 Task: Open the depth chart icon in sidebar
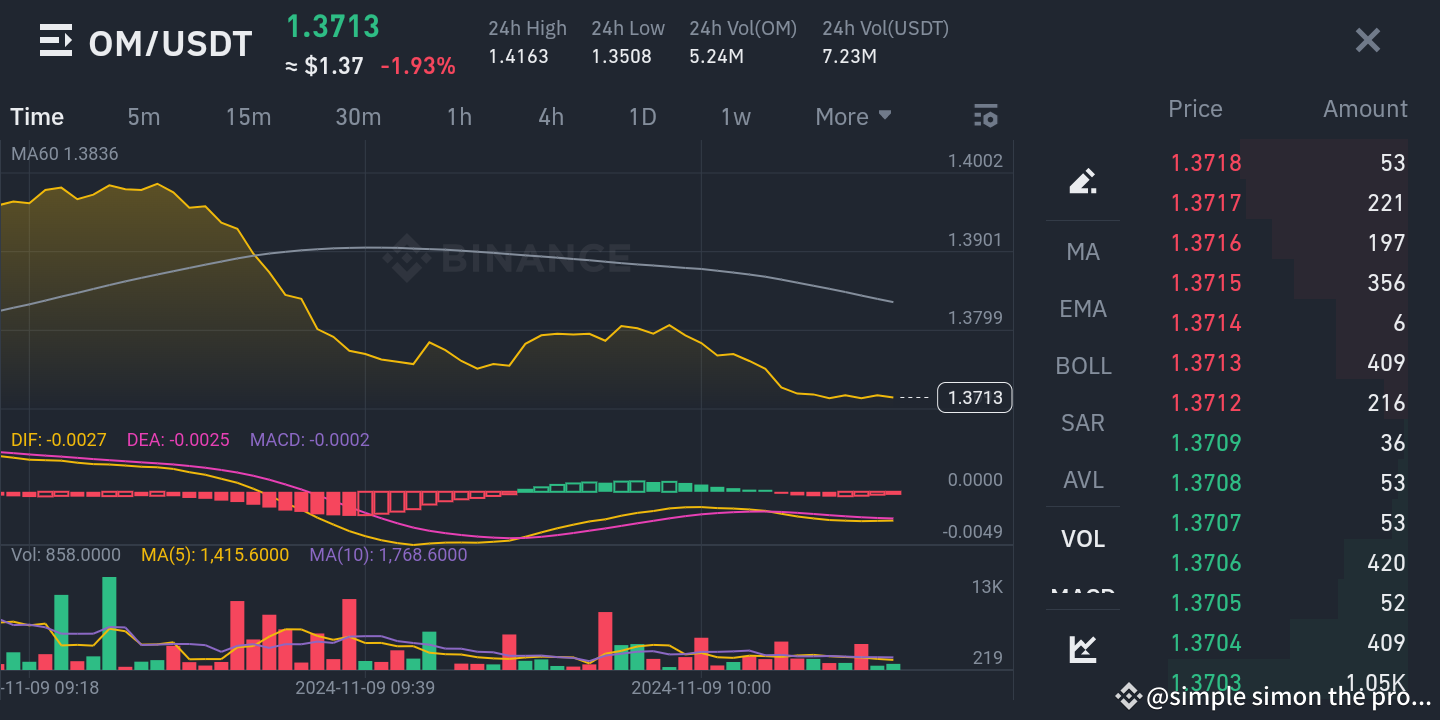pos(1083,648)
